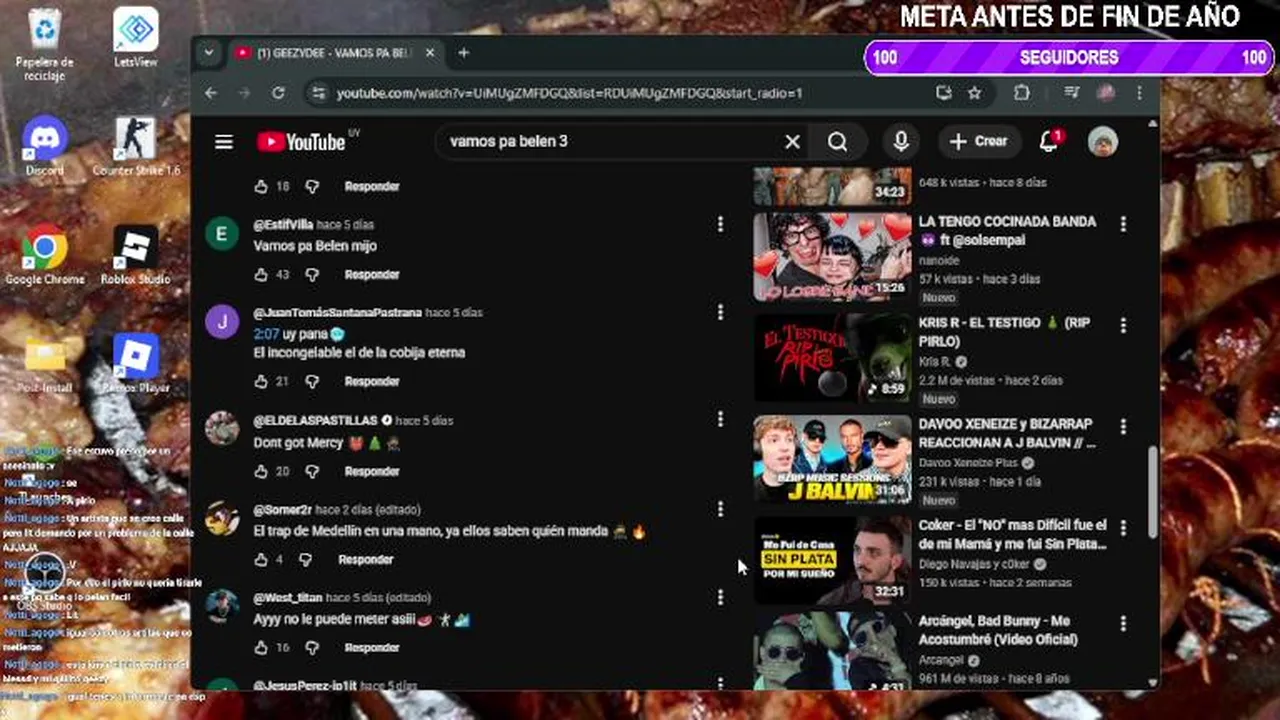This screenshot has height=720, width=1280.
Task: Open options menu for @Somer2r comment
Action: pyautogui.click(x=720, y=509)
